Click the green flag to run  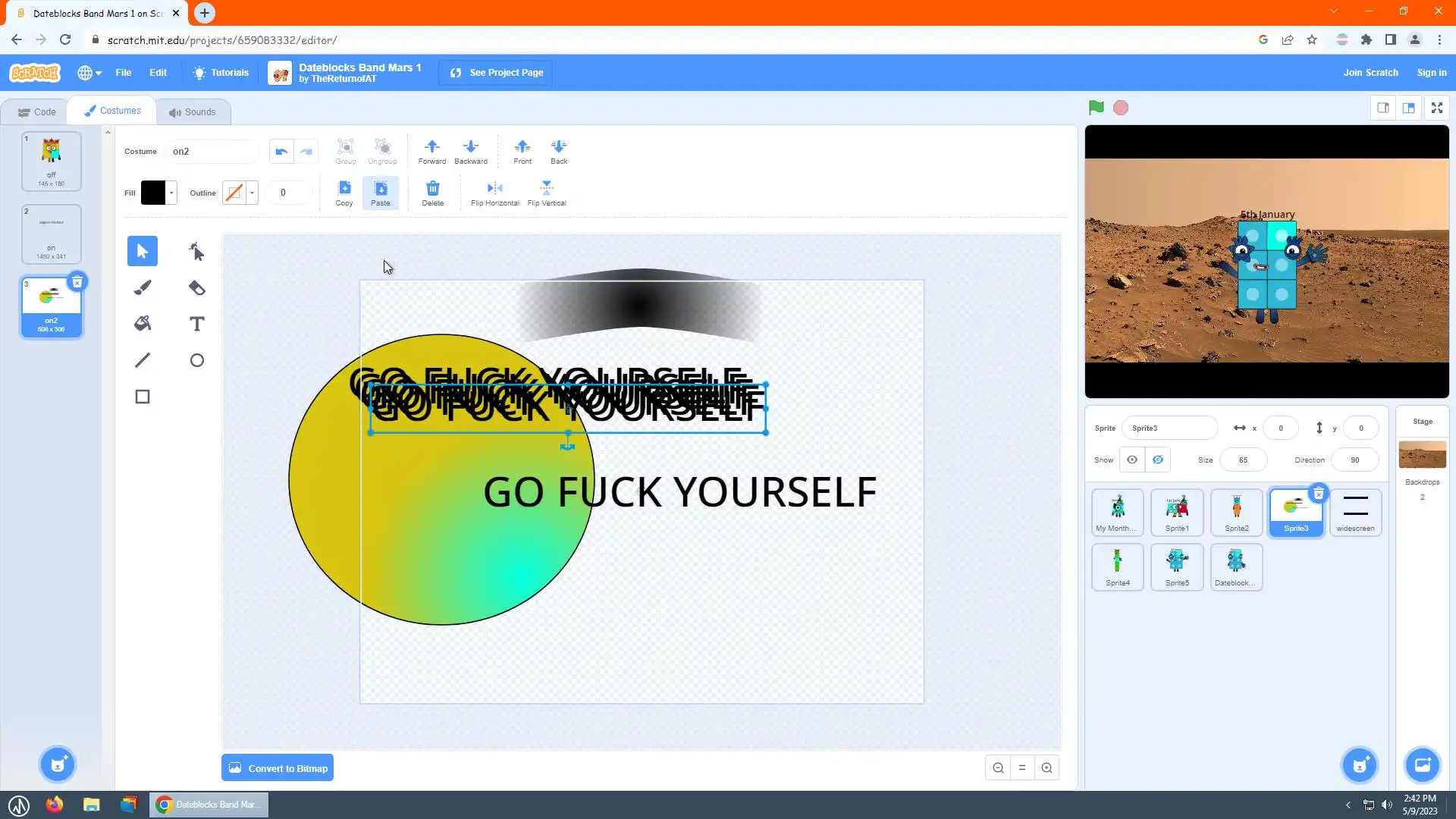pyautogui.click(x=1096, y=108)
